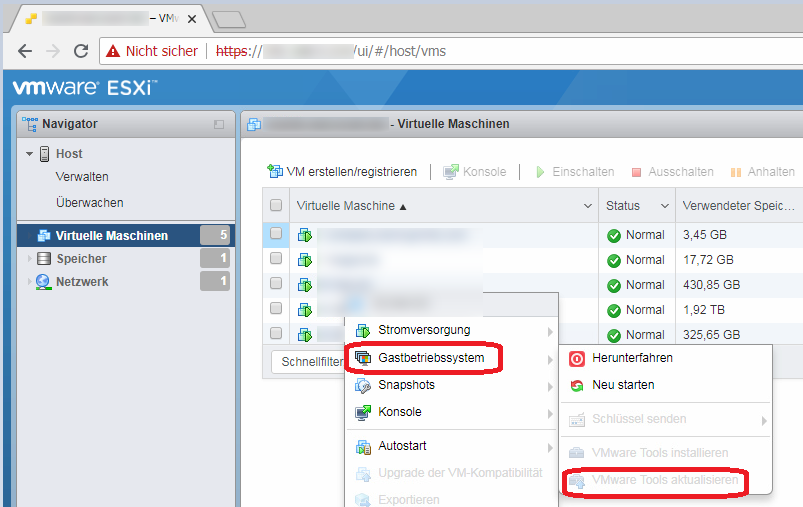803x507 pixels.
Task: Toggle the select-all checkbox in table header
Action: coord(276,206)
